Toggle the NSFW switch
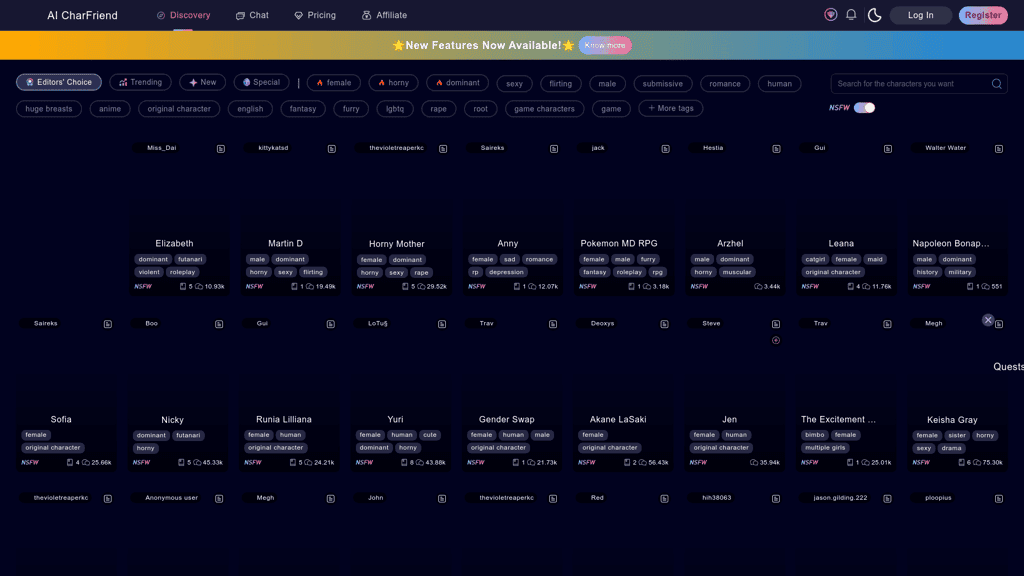The height and width of the screenshot is (576, 1024). [x=864, y=108]
